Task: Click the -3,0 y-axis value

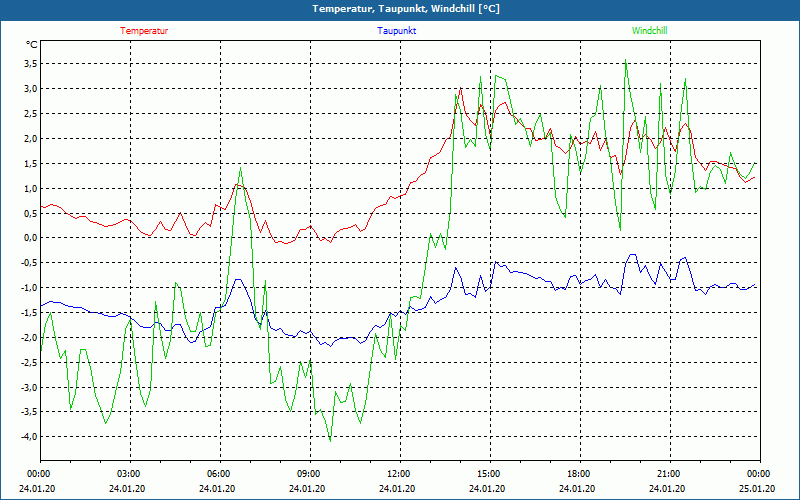Action: (x=29, y=388)
